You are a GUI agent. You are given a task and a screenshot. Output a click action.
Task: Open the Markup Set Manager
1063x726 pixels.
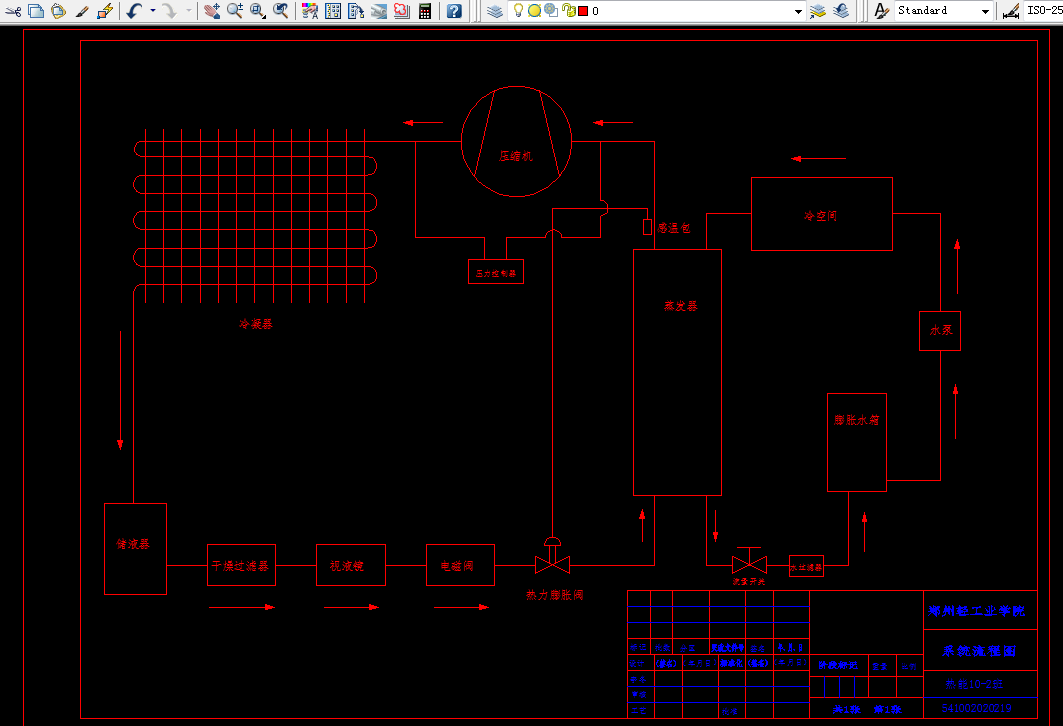click(402, 11)
